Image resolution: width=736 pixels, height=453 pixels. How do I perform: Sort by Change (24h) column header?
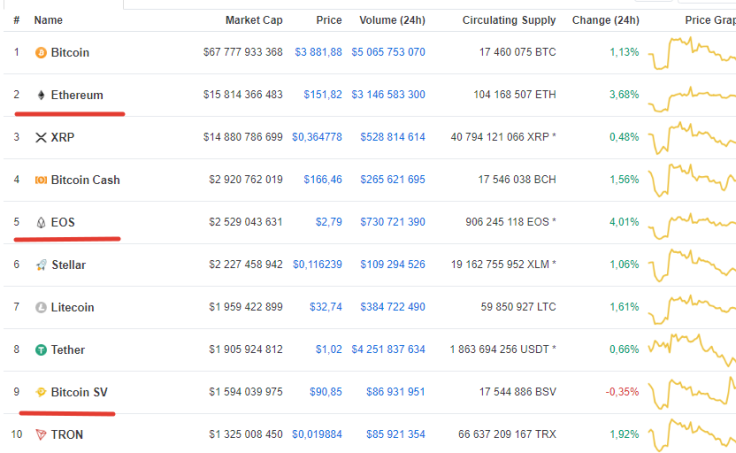(606, 20)
